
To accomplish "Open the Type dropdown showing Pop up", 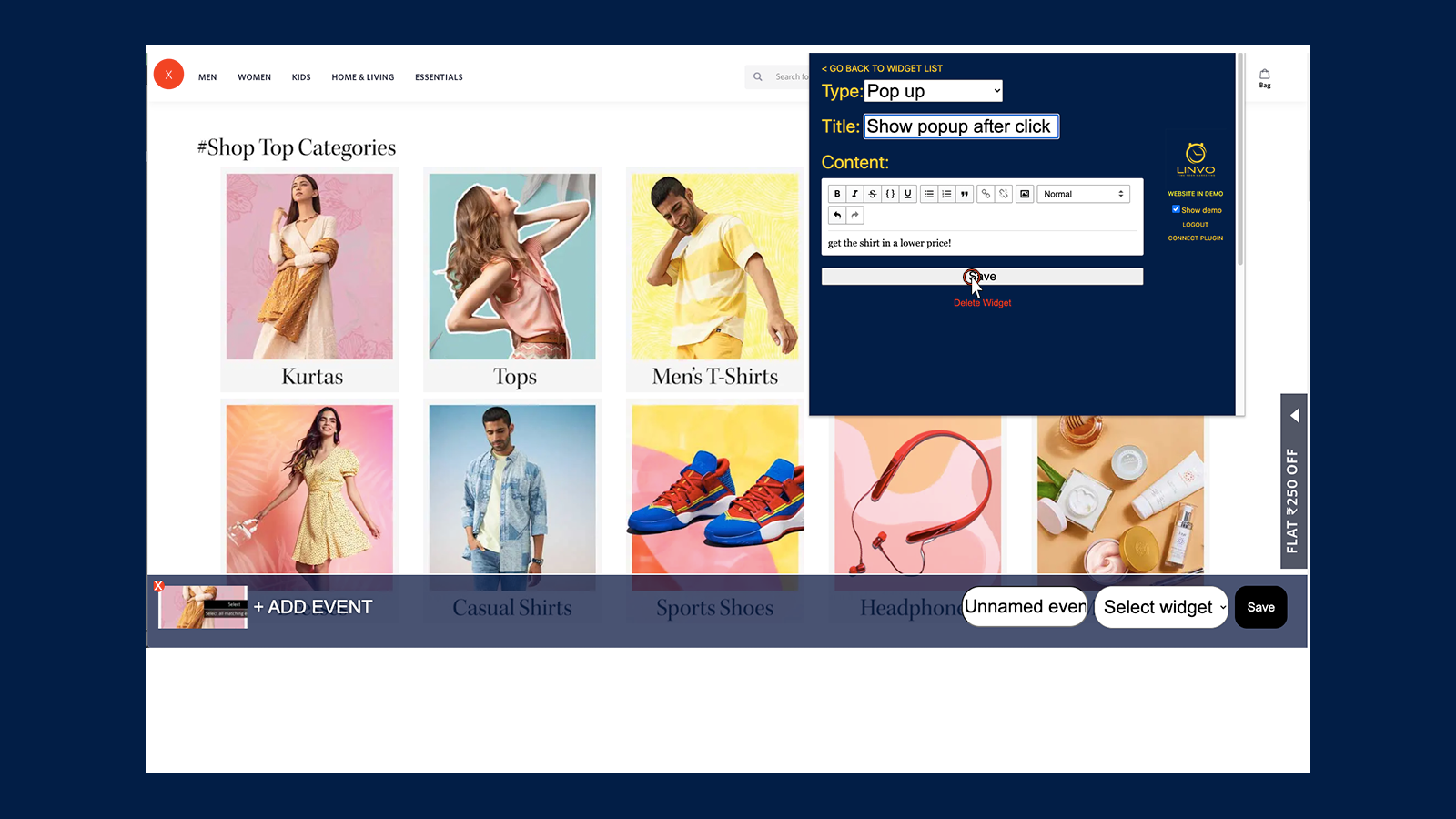I will pos(932,91).
